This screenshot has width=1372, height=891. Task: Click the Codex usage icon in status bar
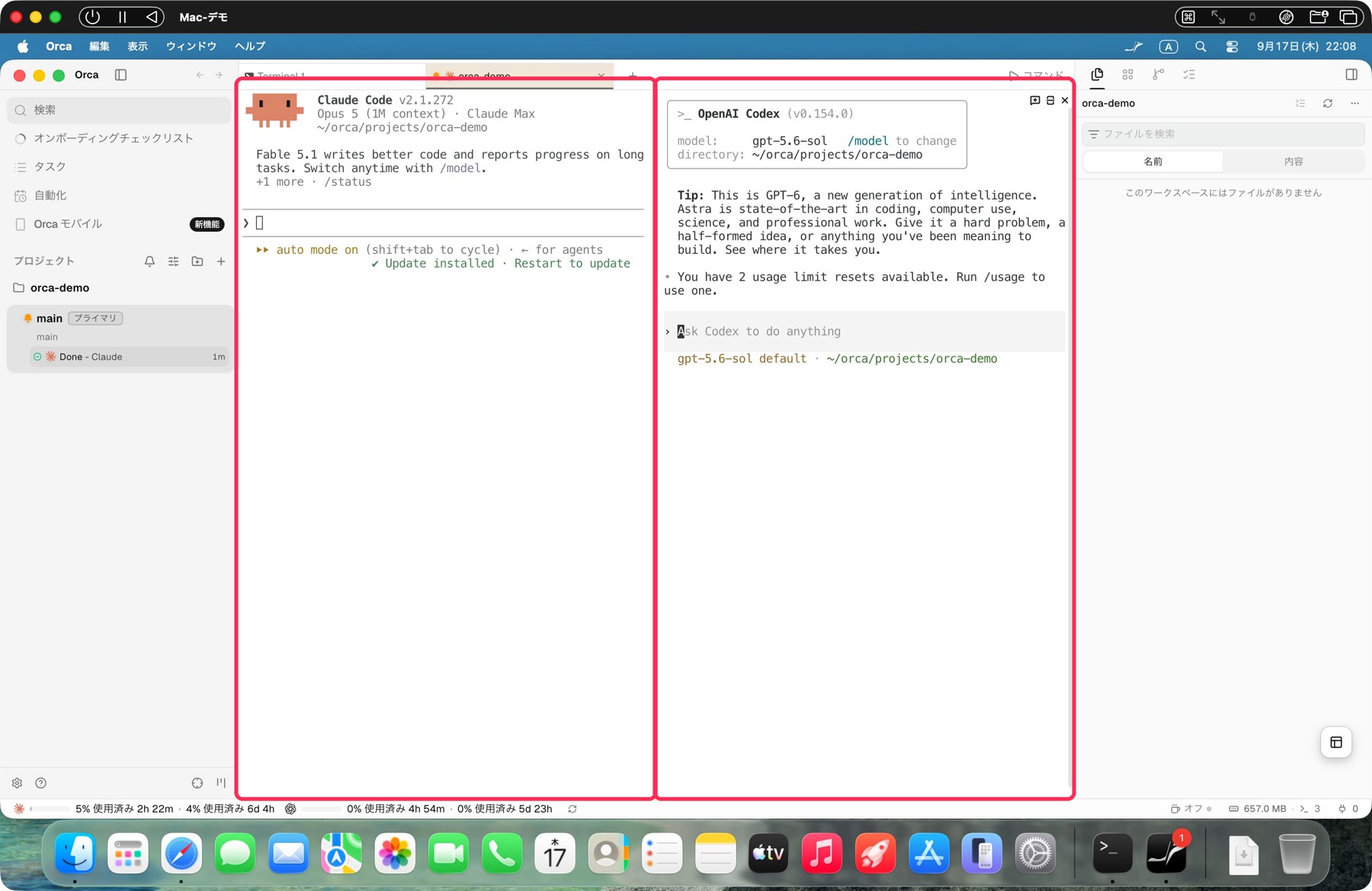tap(290, 809)
